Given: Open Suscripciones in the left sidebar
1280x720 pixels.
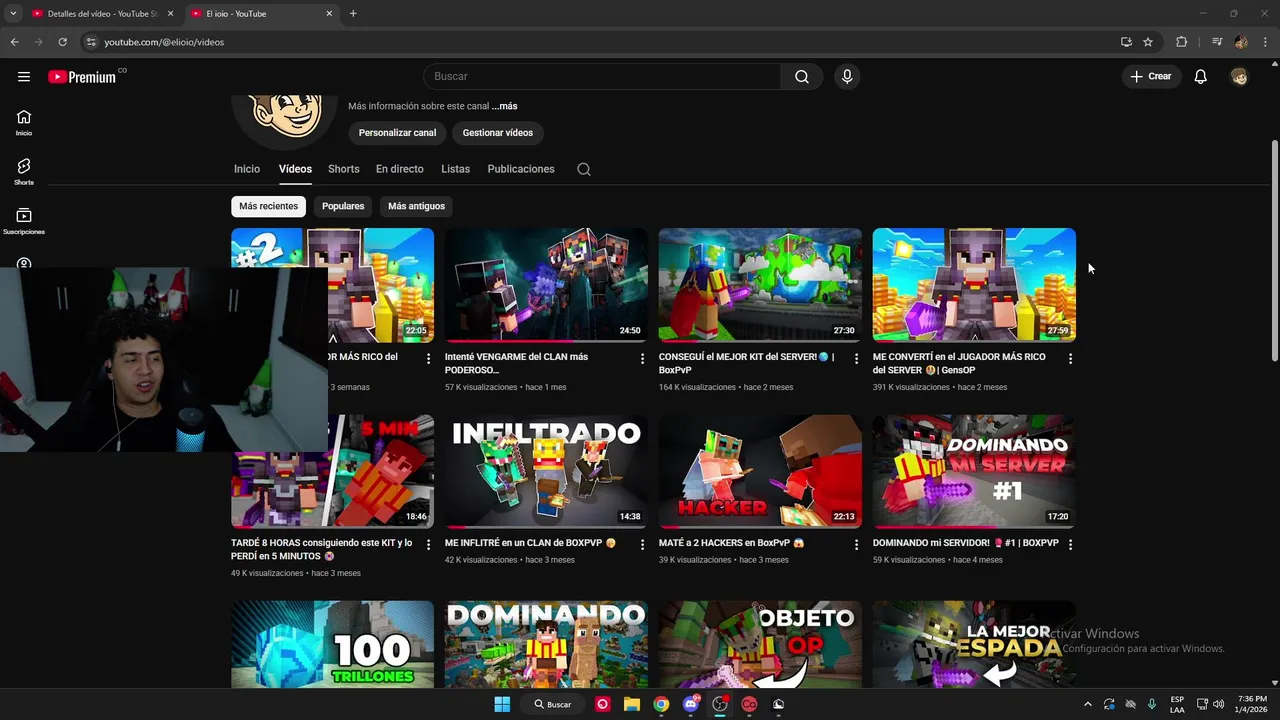Looking at the screenshot, I should (24, 221).
